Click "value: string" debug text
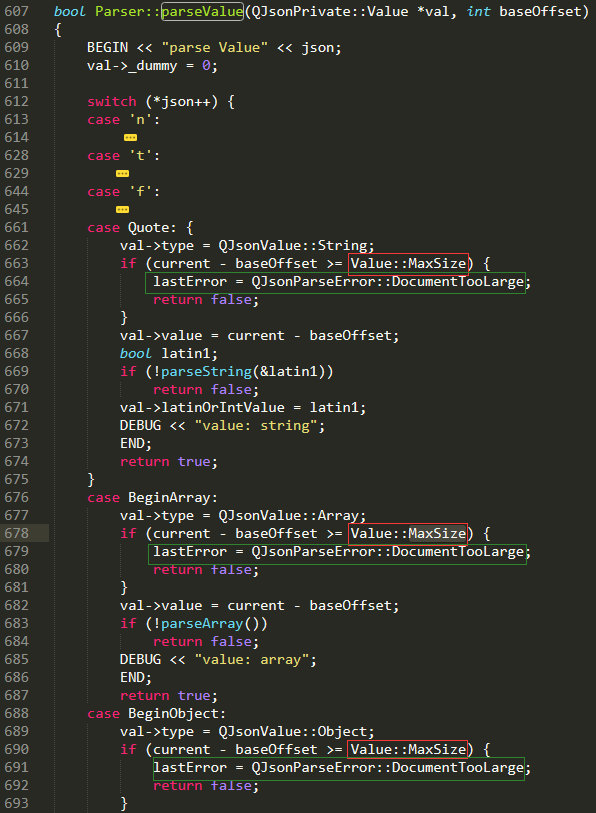Image resolution: width=596 pixels, height=813 pixels. pyautogui.click(x=256, y=426)
